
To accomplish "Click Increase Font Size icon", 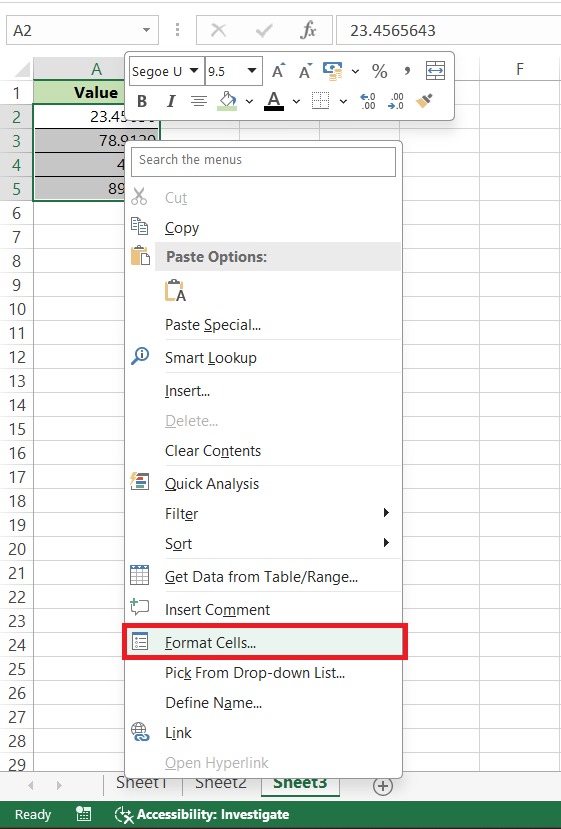I will click(x=278, y=71).
